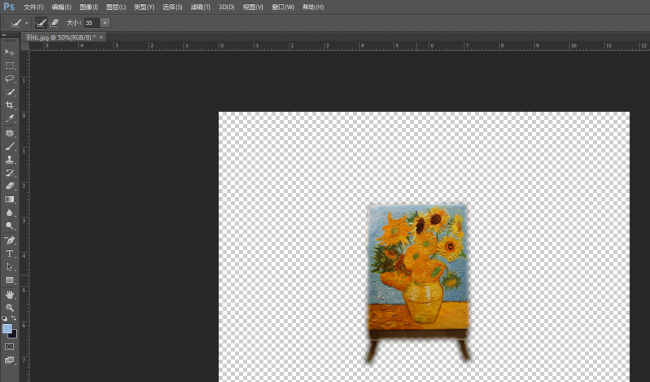Close the jpg document tab

point(101,37)
